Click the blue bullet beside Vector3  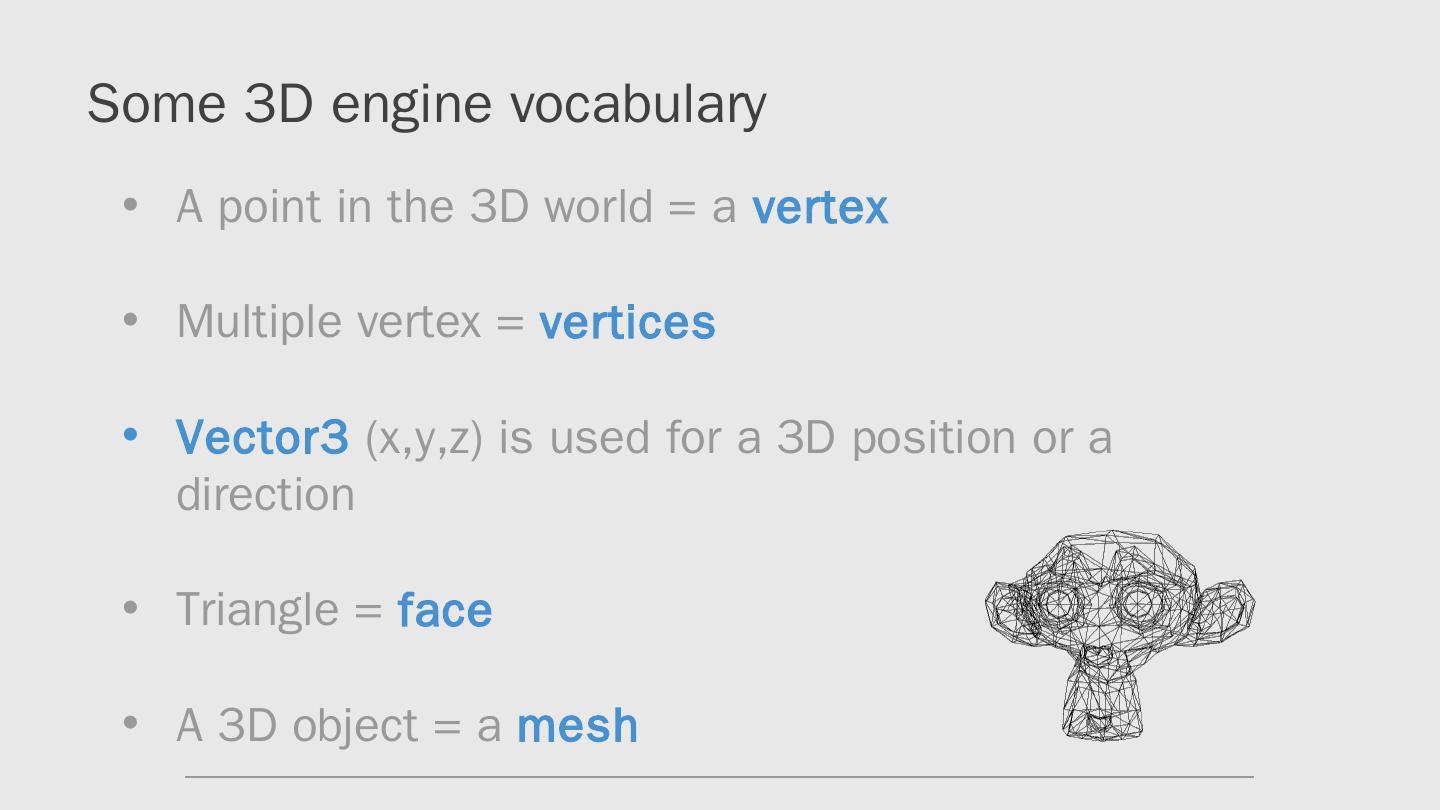point(130,435)
